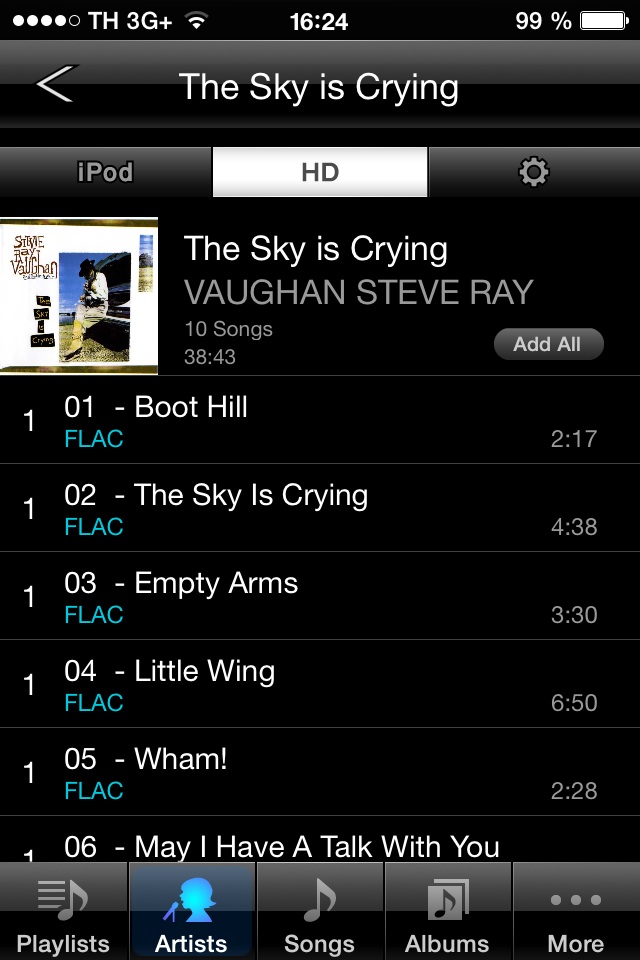This screenshot has width=640, height=960.
Task: Play track 03 Empty Arms
Action: (320, 596)
